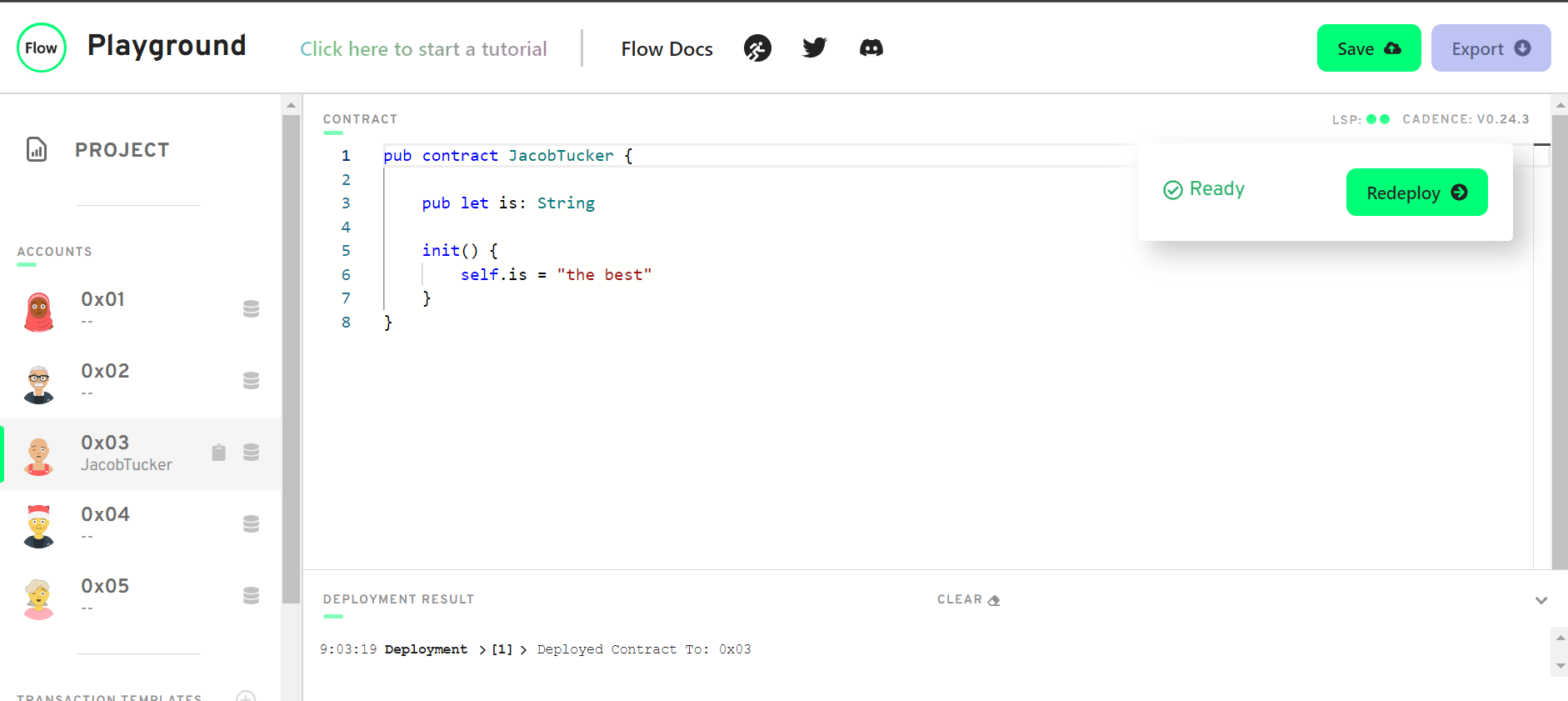Viewport: 1568px width, 701px height.
Task: Open storage icon for account 0x05
Action: [251, 596]
